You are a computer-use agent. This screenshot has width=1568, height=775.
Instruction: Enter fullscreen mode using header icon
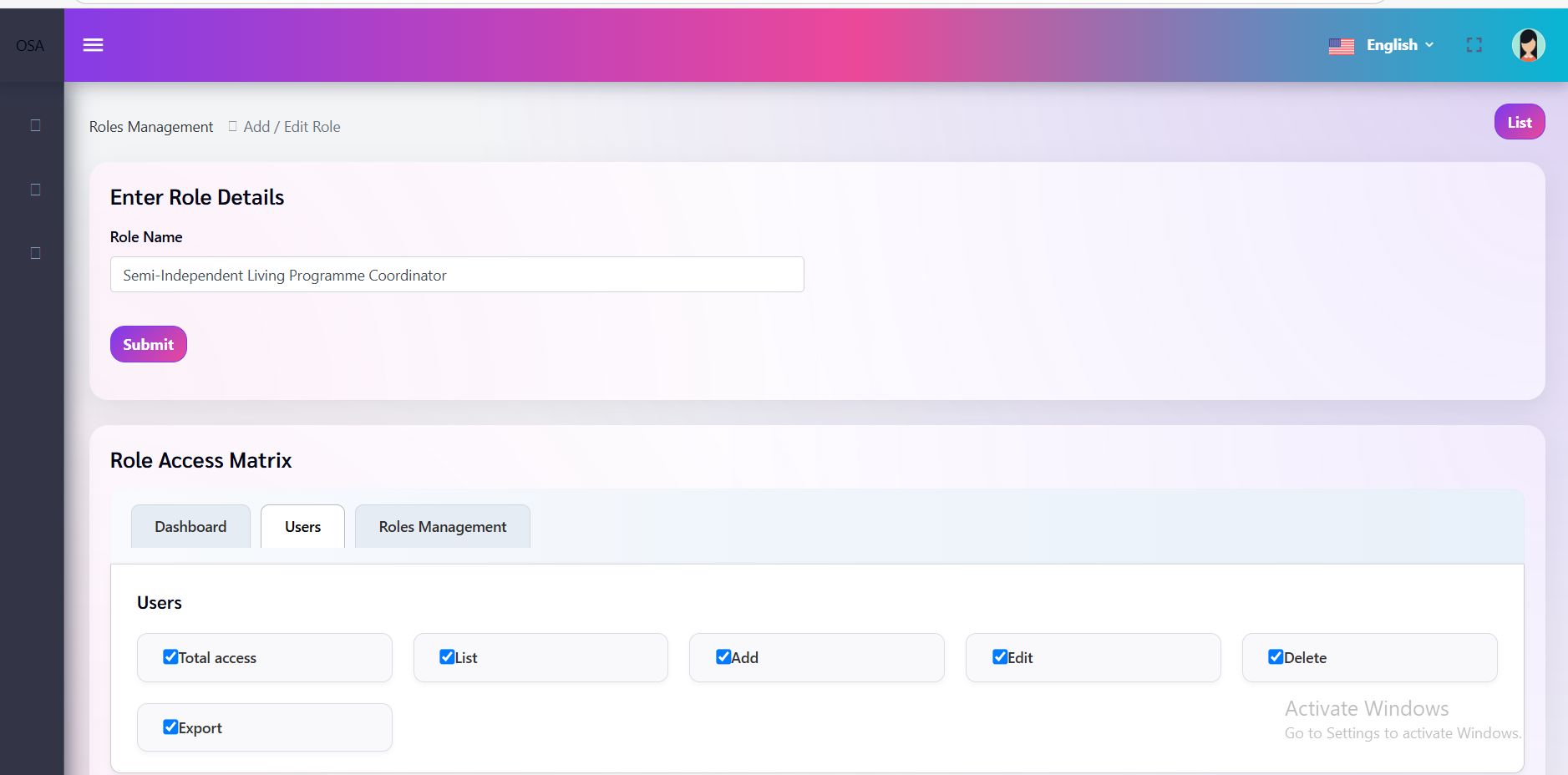point(1474,45)
